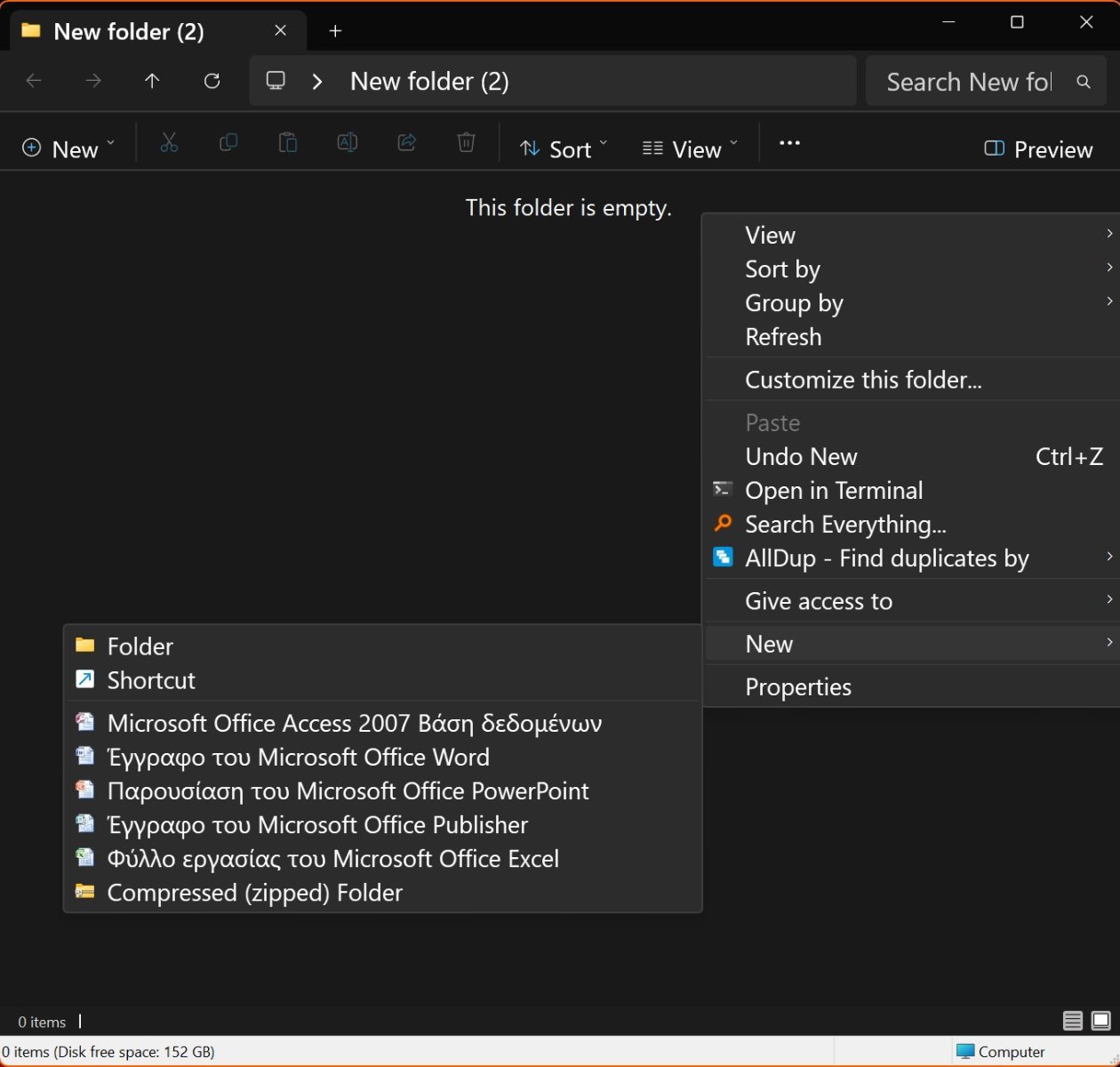Image resolution: width=1120 pixels, height=1067 pixels.
Task: Create Compressed (zipped) Folder
Action: point(383,892)
